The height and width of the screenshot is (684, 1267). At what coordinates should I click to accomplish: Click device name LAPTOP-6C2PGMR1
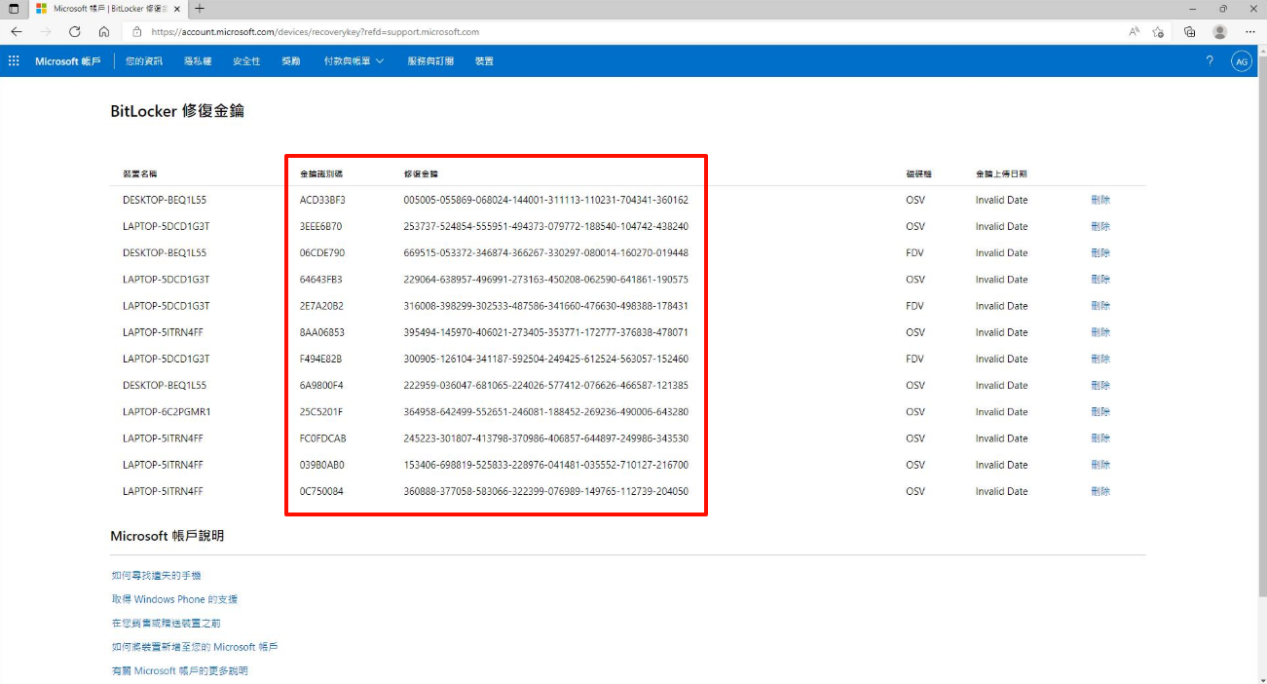166,412
